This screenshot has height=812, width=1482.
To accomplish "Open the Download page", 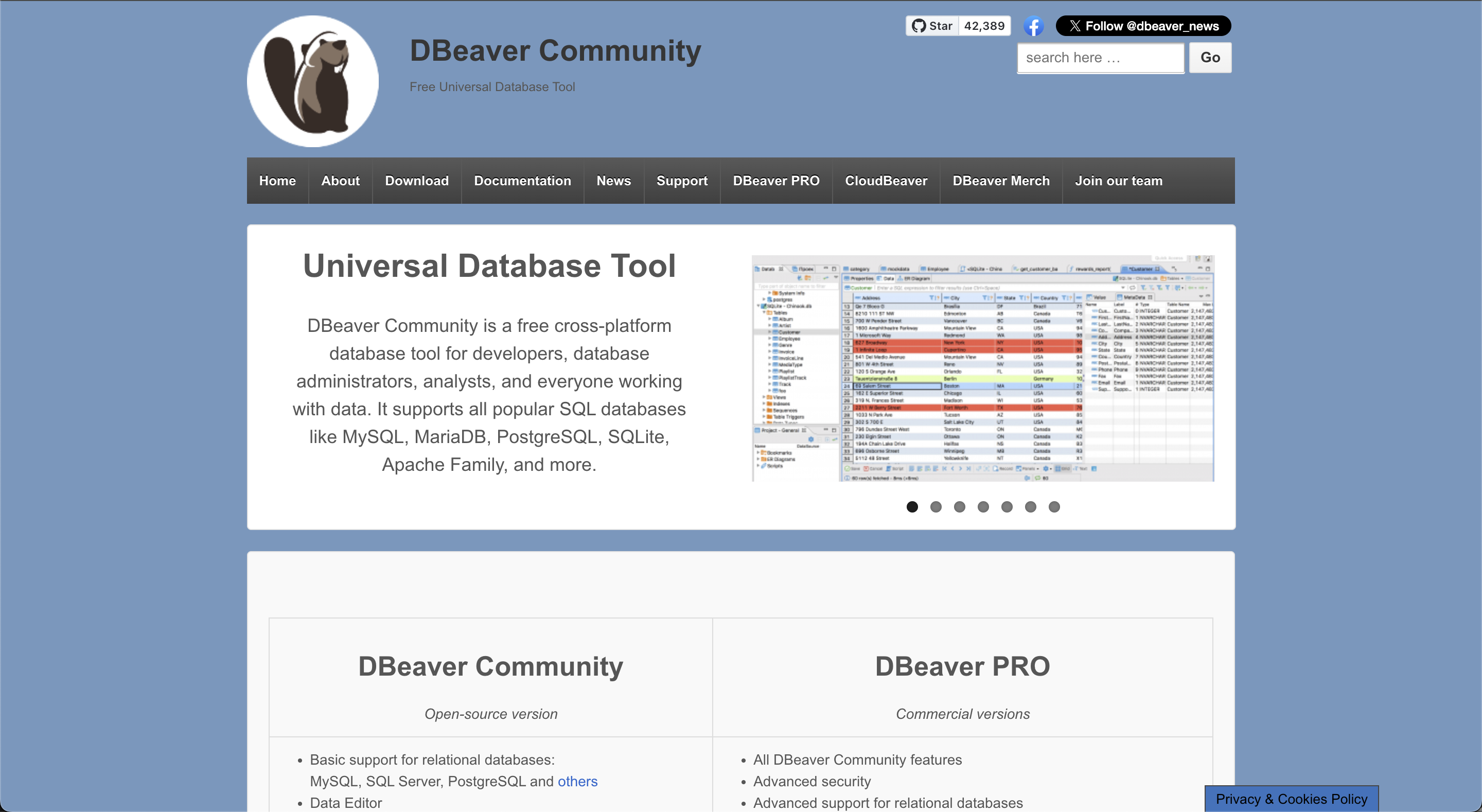I will click(x=416, y=180).
